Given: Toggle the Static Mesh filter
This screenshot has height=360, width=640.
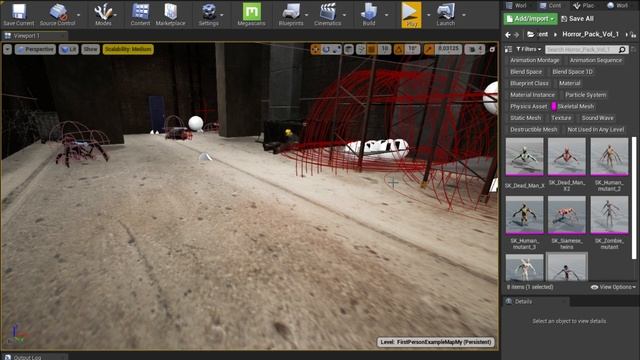Looking at the screenshot, I should point(525,118).
